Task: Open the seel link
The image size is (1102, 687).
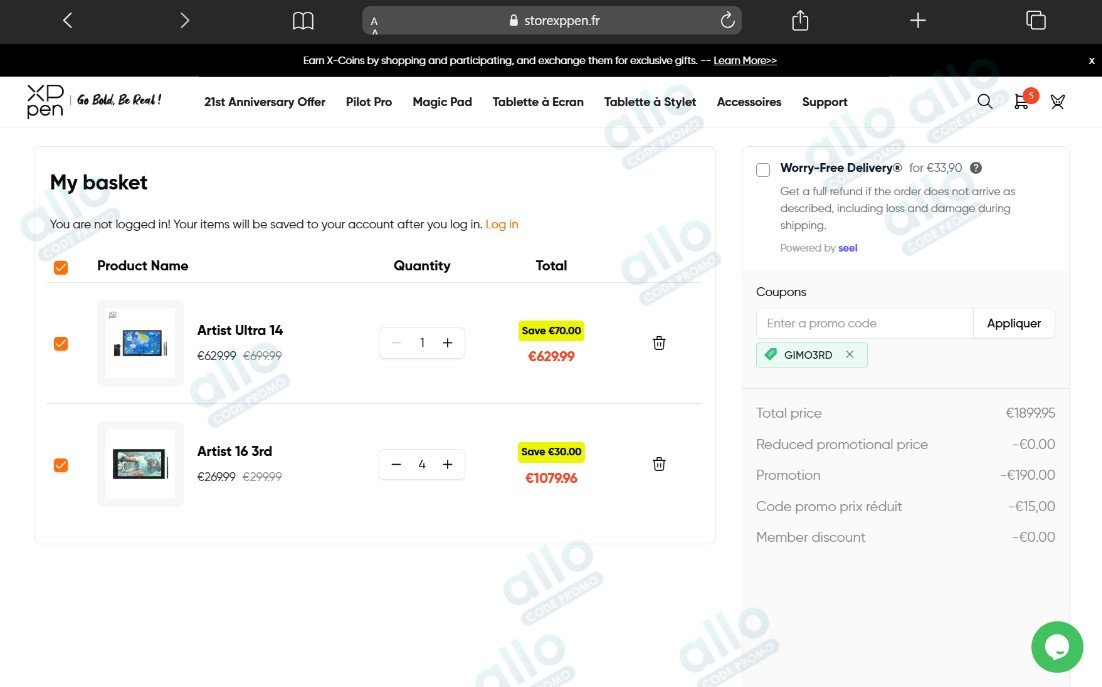Action: (848, 248)
